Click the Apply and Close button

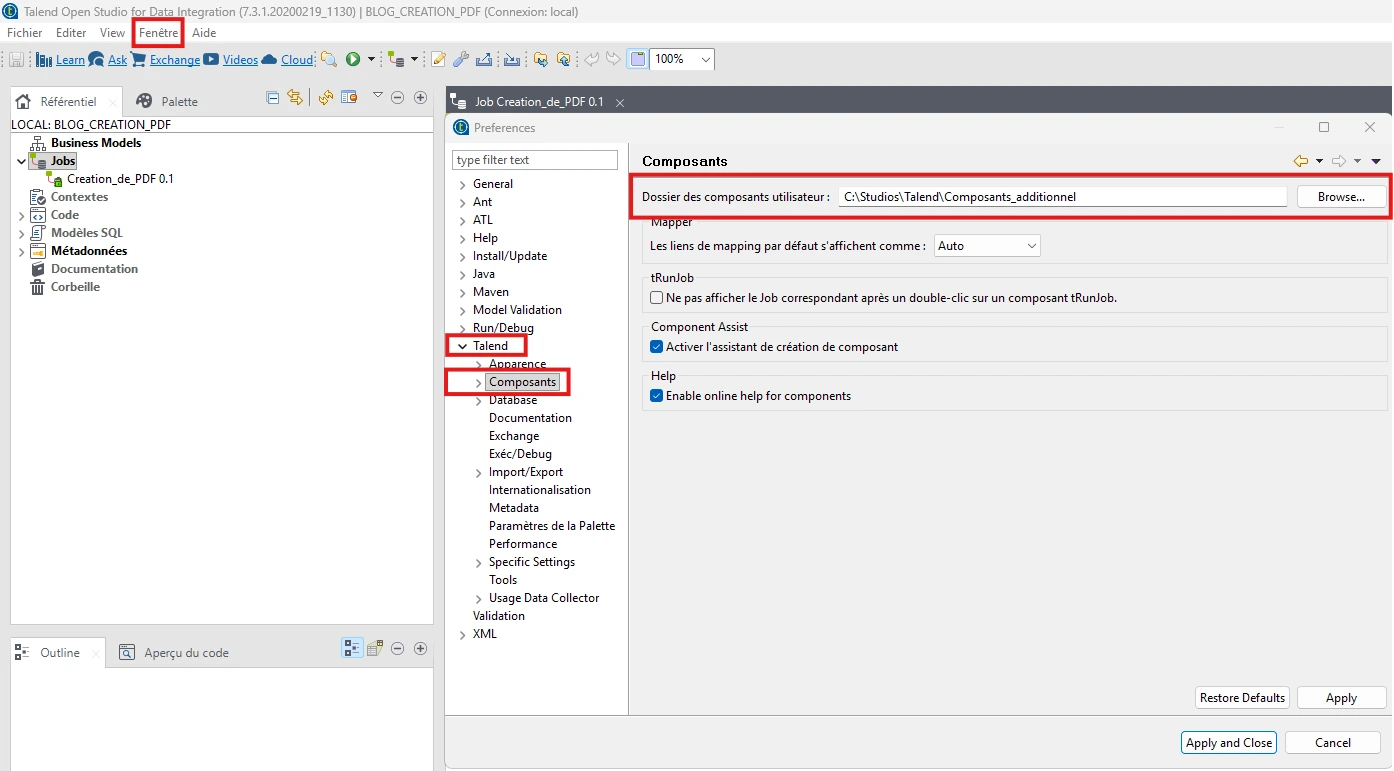point(1228,742)
